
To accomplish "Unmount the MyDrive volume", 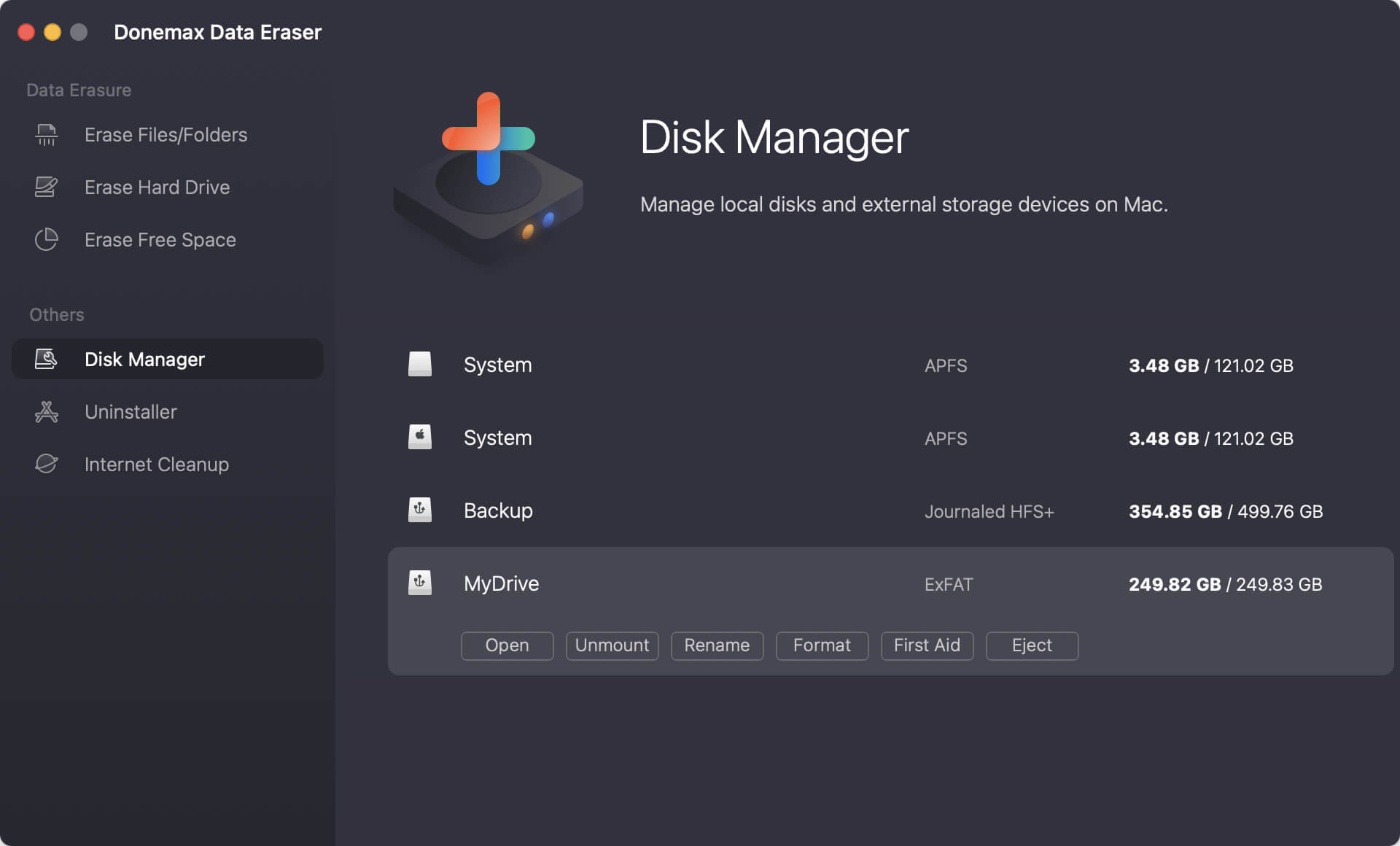I will tap(612, 645).
